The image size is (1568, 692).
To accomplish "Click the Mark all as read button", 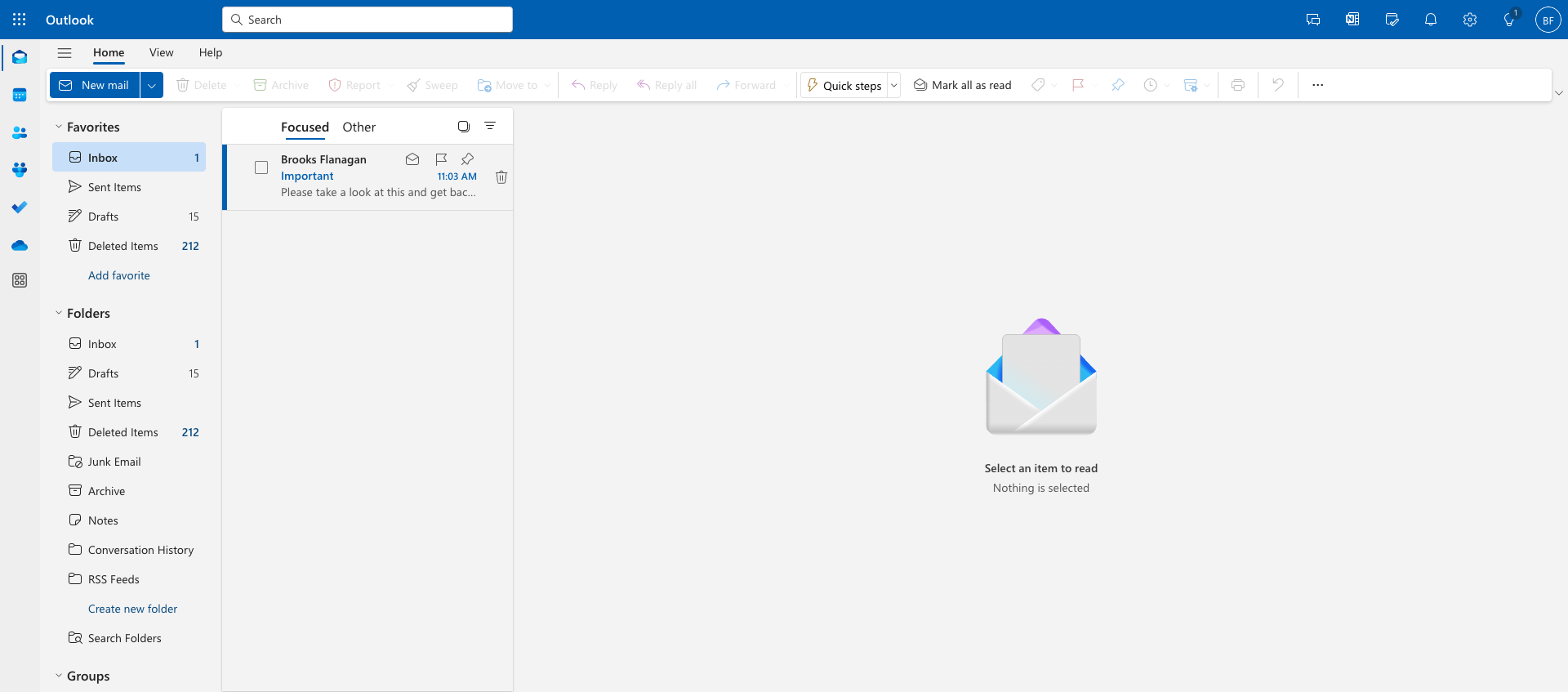I will point(962,85).
